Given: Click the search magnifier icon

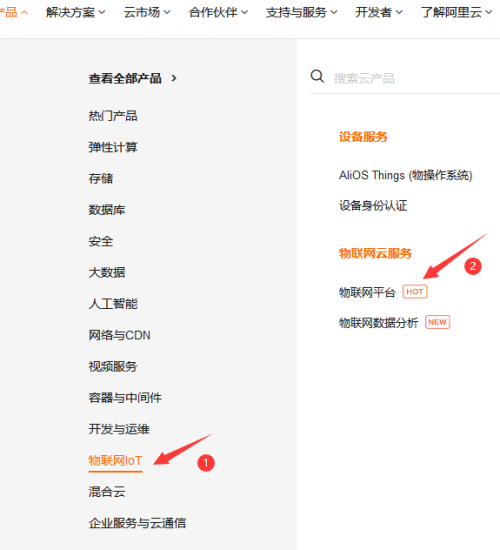Looking at the screenshot, I should (317, 76).
